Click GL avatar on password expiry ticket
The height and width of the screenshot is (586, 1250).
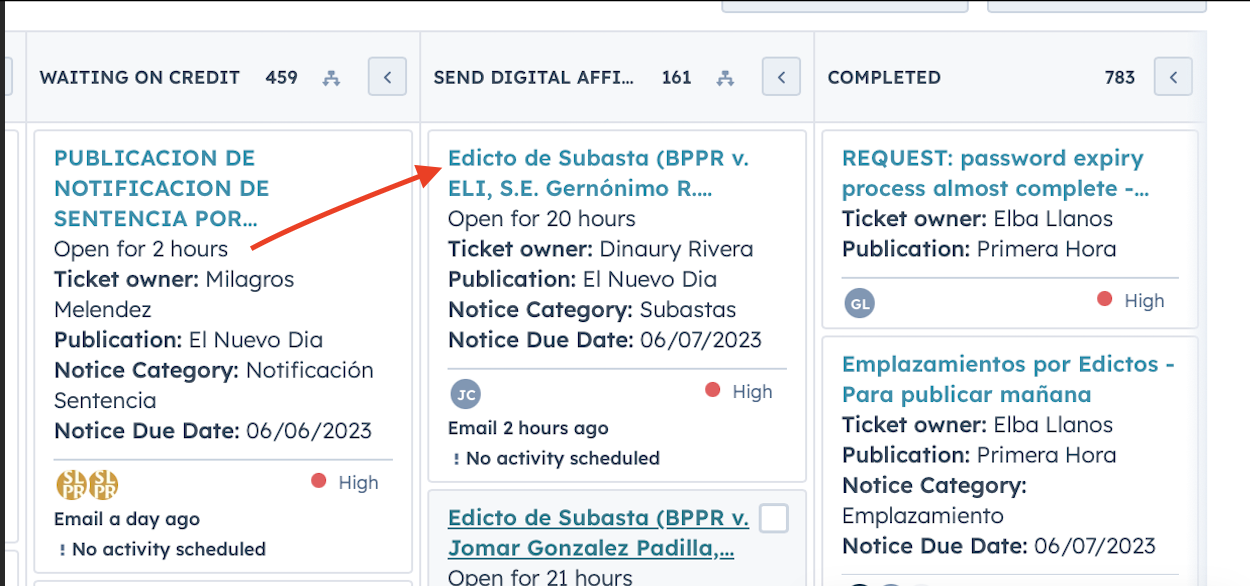(x=859, y=303)
